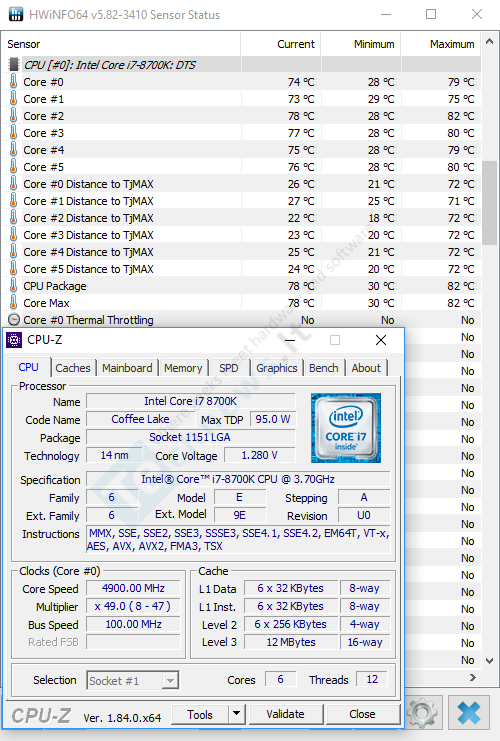Click the Core Voltage value 1.280 V
The height and width of the screenshot is (741, 500).
point(259,455)
